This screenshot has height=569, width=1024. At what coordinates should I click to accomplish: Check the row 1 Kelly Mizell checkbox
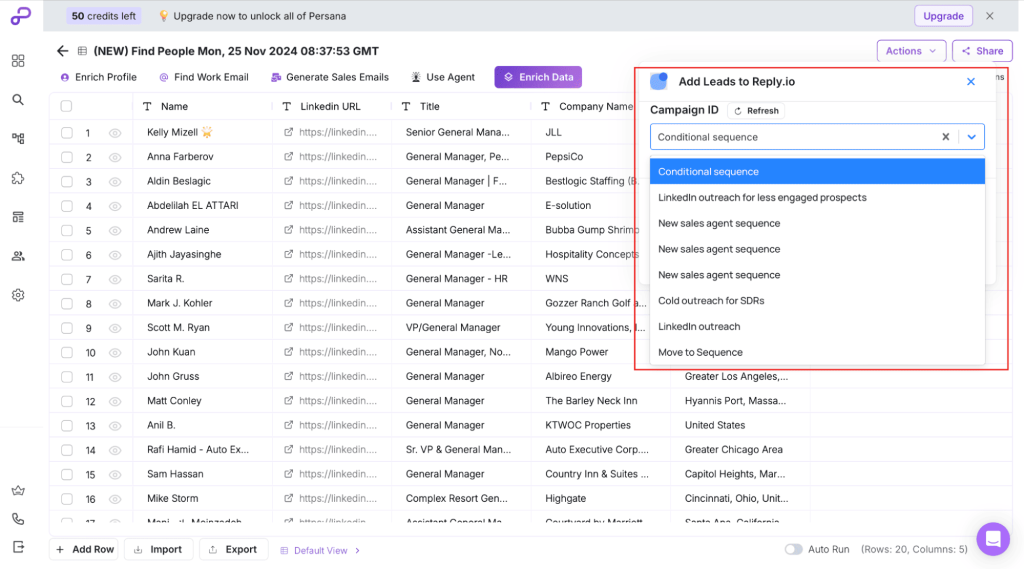click(x=67, y=133)
